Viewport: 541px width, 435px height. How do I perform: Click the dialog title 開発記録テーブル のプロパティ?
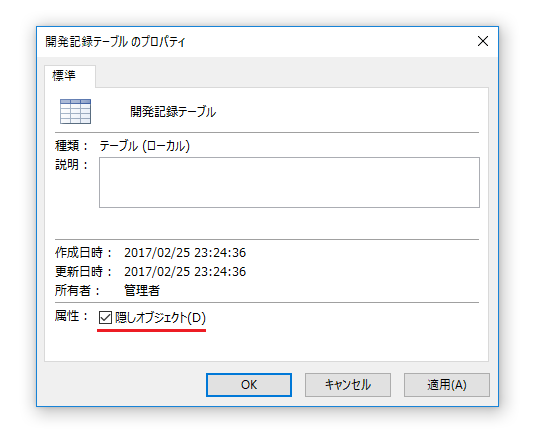pos(115,42)
